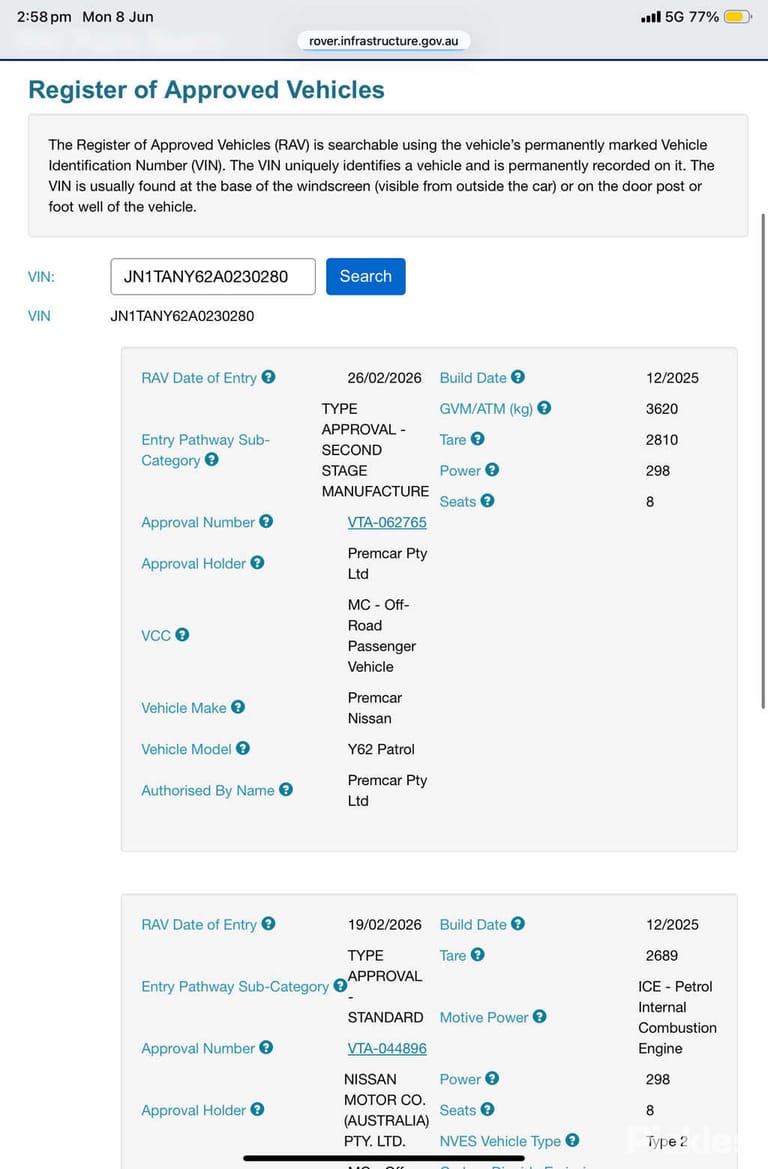Click the Register of Approved Vehicles heading

pyautogui.click(x=207, y=89)
